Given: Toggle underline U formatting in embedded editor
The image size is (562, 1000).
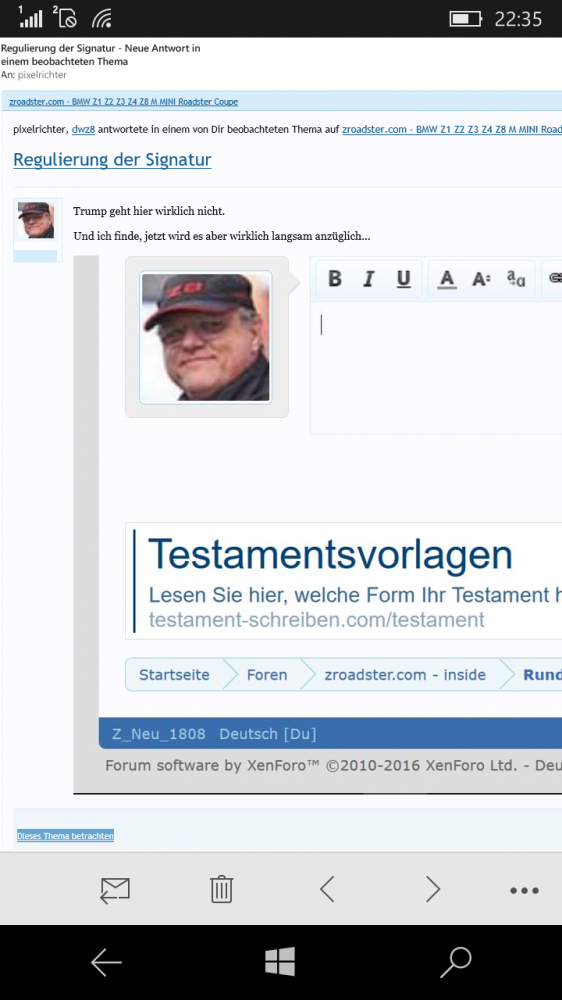Looking at the screenshot, I should coord(403,279).
